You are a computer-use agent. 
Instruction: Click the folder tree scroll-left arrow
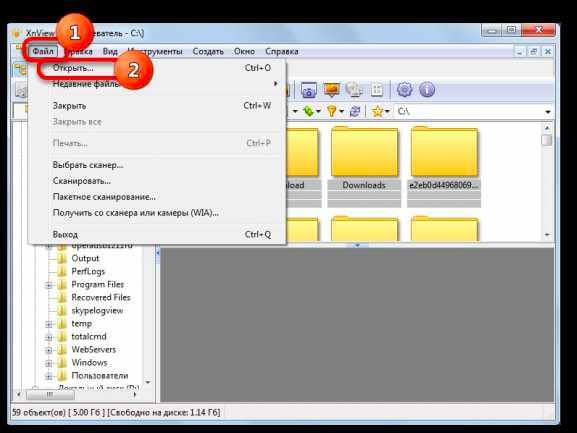click(19, 395)
